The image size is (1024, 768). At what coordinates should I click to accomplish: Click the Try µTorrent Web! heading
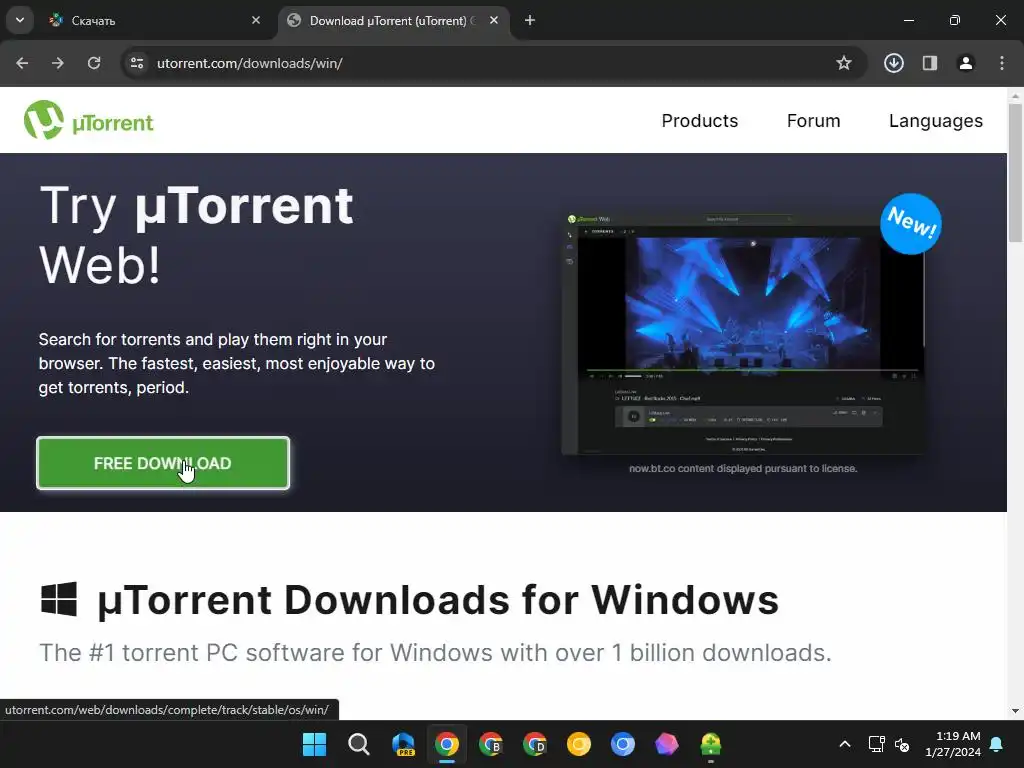[196, 235]
